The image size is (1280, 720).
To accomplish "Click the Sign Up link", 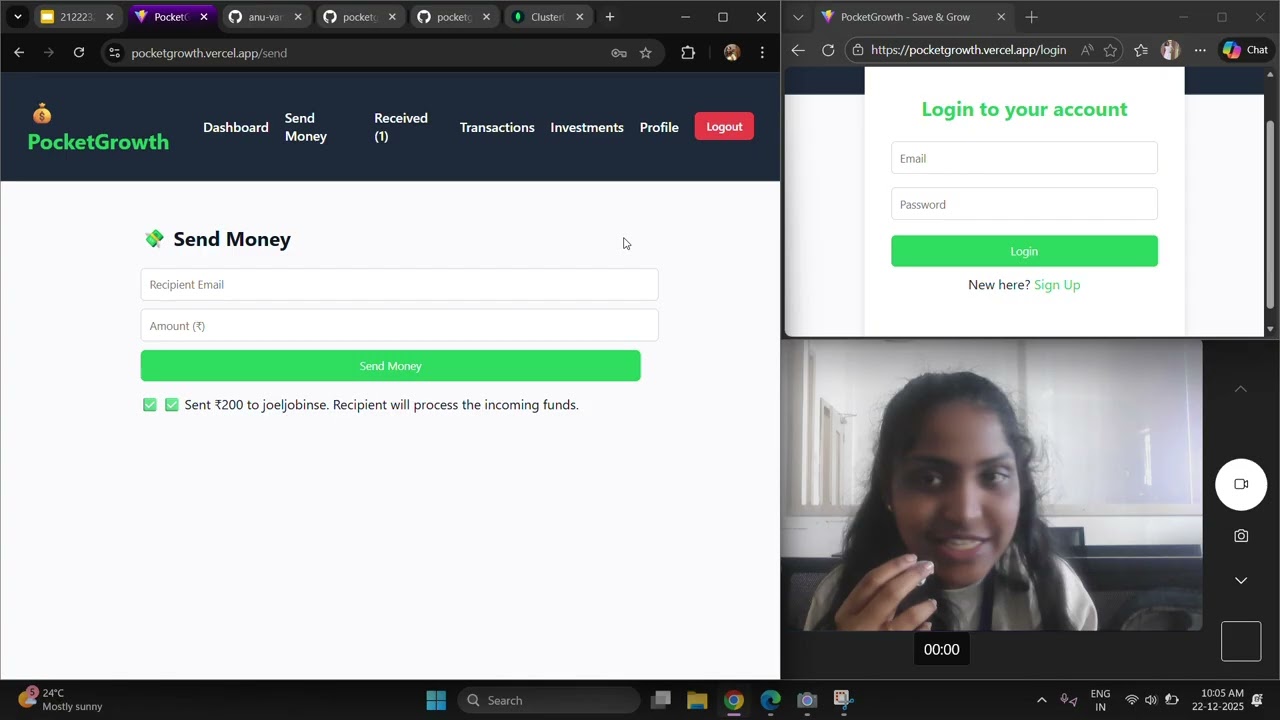I will pyautogui.click(x=1057, y=285).
